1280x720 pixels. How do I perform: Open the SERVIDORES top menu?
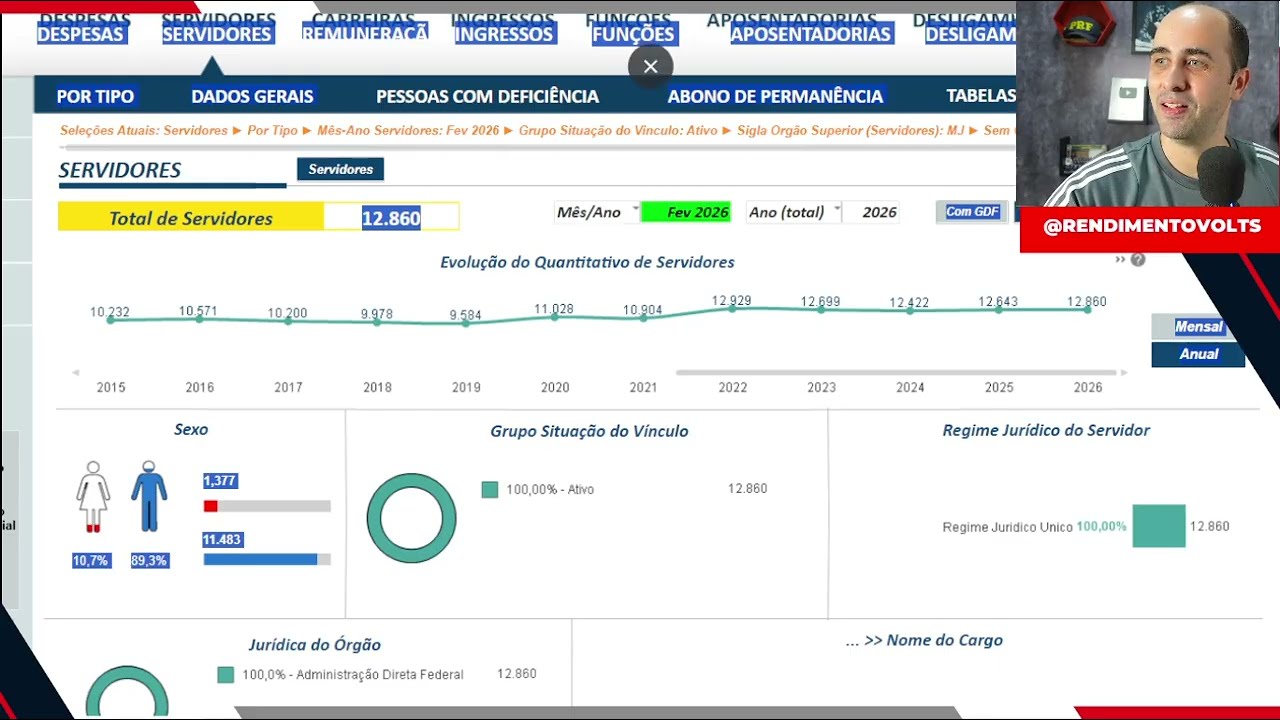coord(216,34)
